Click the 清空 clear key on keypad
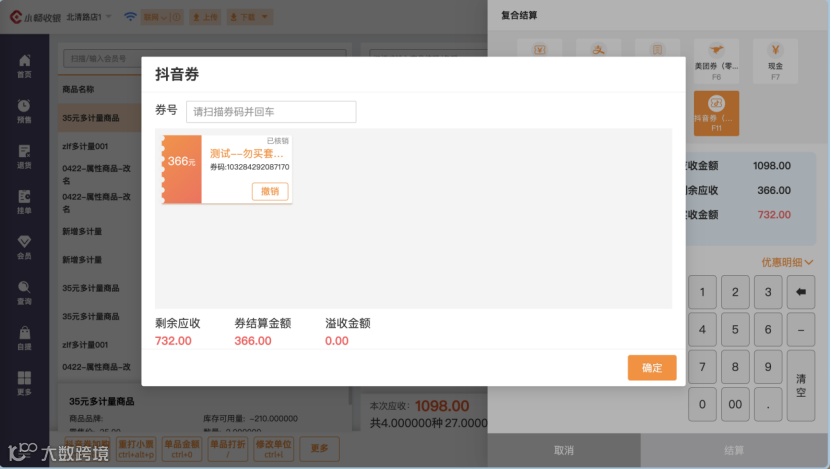Screen dimensions: 831x469 click(801, 386)
